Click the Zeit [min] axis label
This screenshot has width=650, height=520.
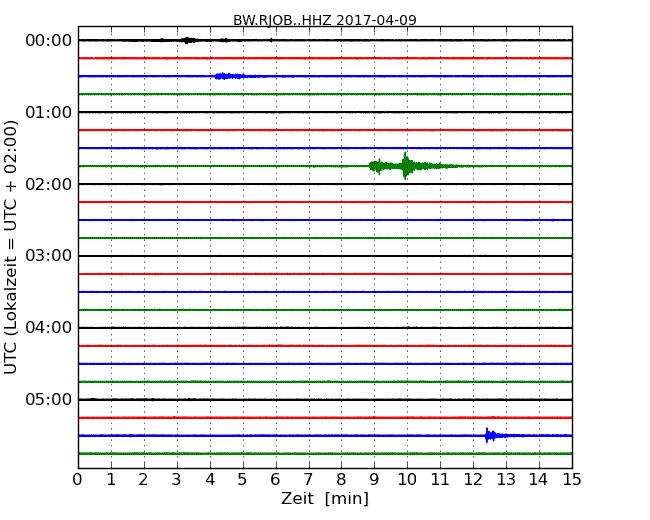325,498
